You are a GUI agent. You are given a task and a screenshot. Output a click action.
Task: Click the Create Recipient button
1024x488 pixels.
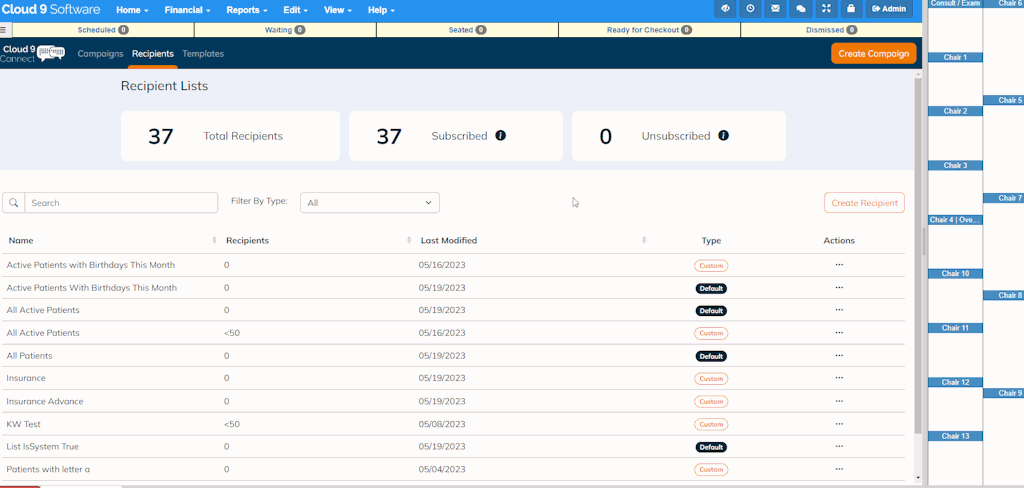(x=865, y=203)
